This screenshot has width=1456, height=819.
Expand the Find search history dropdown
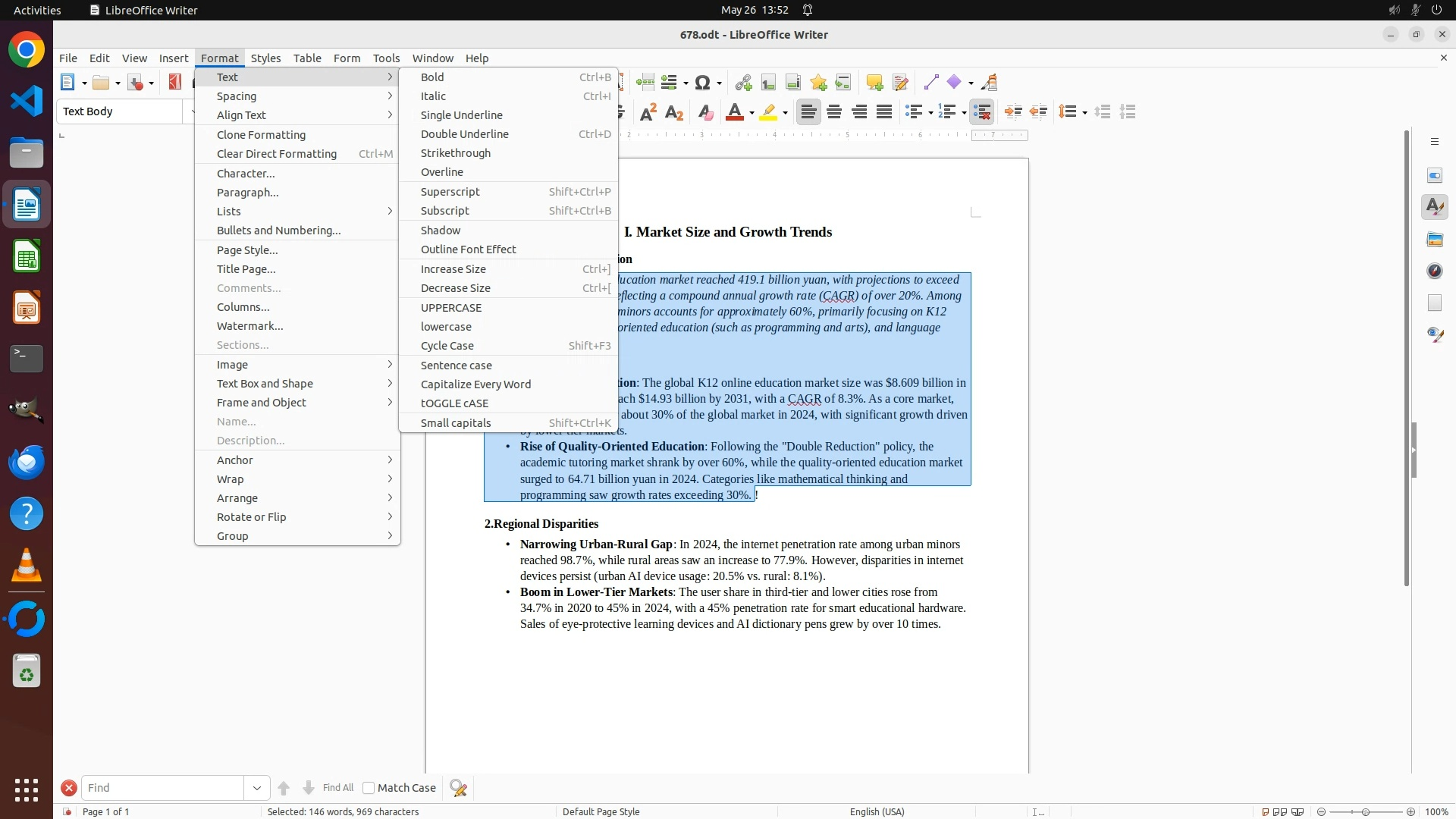tap(256, 788)
